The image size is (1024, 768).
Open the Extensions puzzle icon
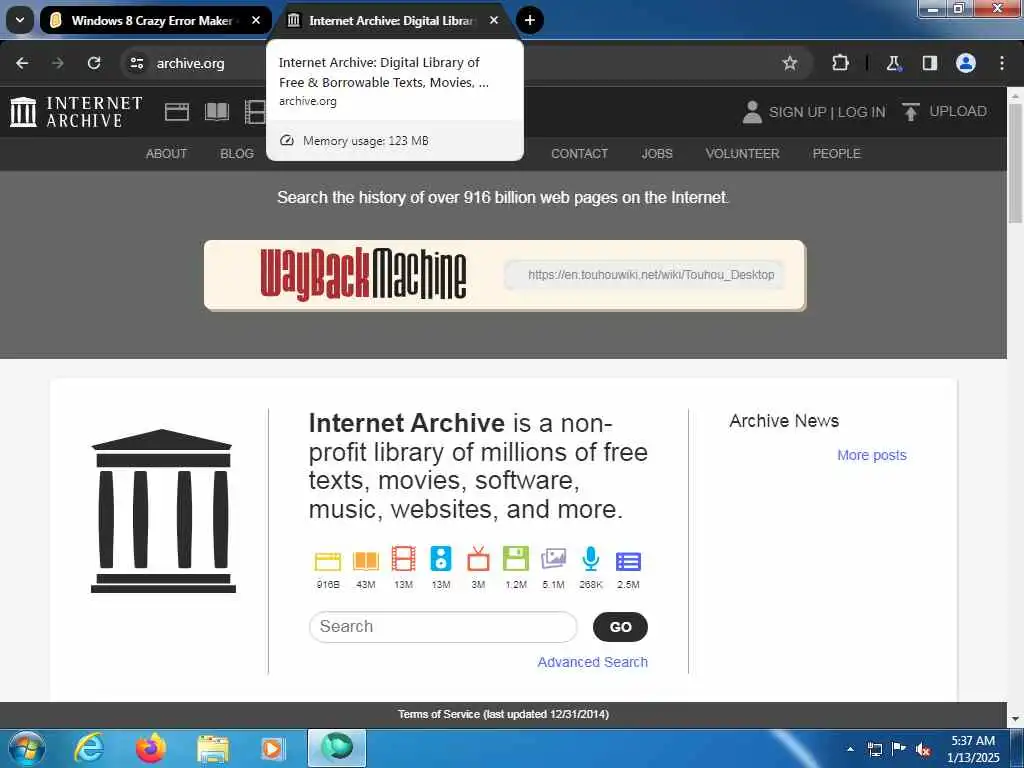(840, 63)
